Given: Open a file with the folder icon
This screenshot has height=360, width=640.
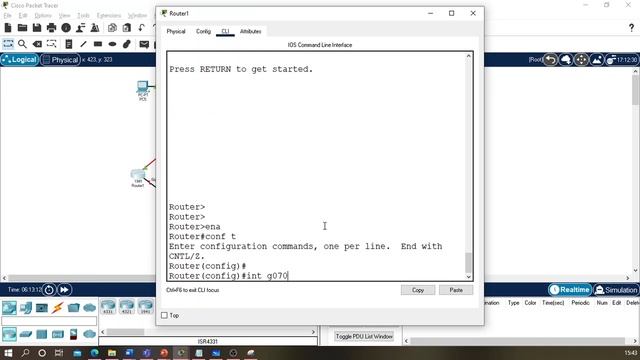Looking at the screenshot, I should (x=22, y=28).
